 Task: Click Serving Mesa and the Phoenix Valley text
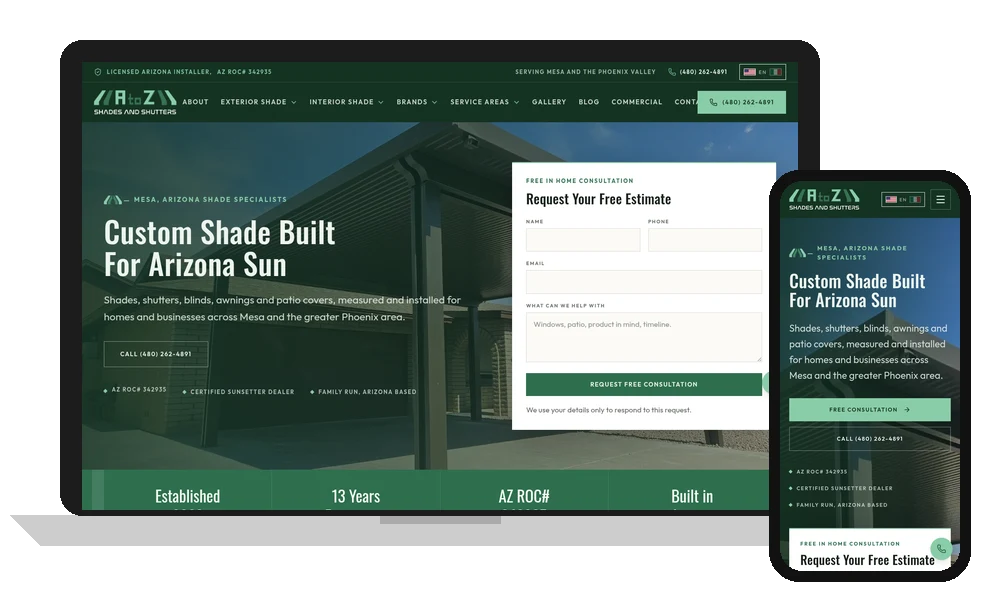[585, 72]
